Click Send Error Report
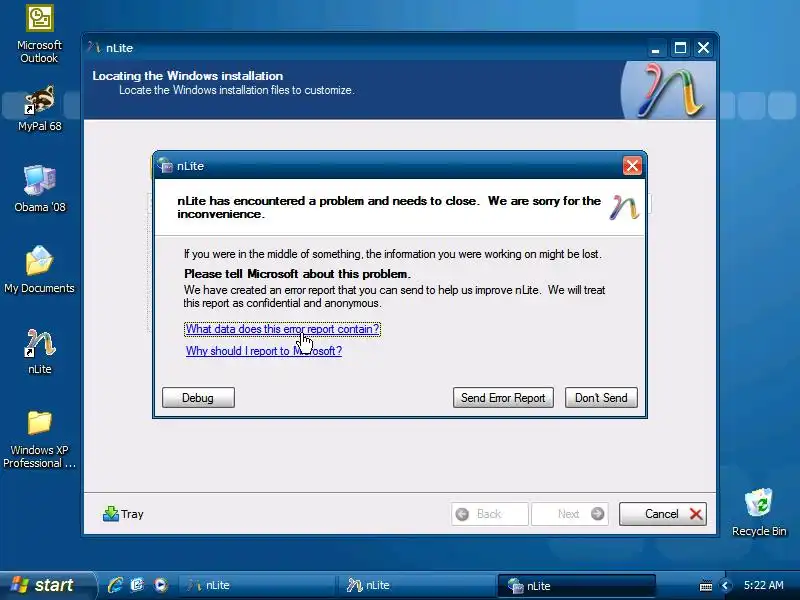Image resolution: width=800 pixels, height=600 pixels. (503, 398)
